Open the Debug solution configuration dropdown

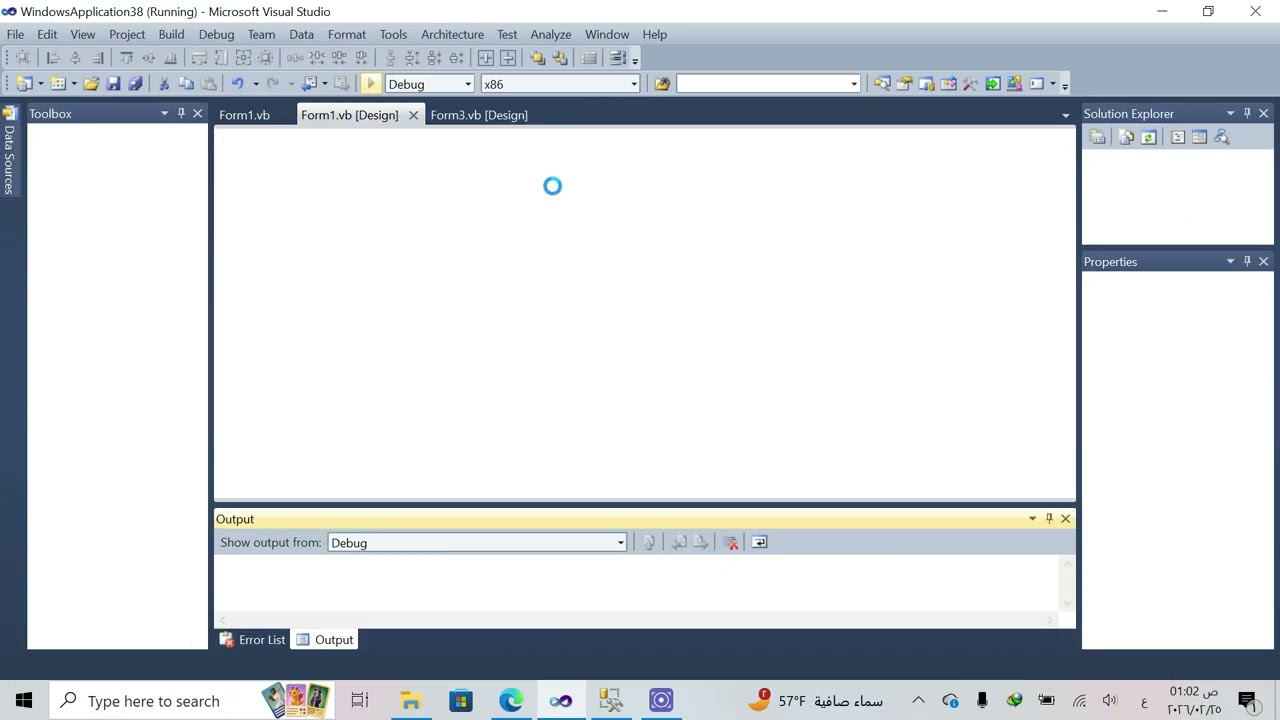468,84
